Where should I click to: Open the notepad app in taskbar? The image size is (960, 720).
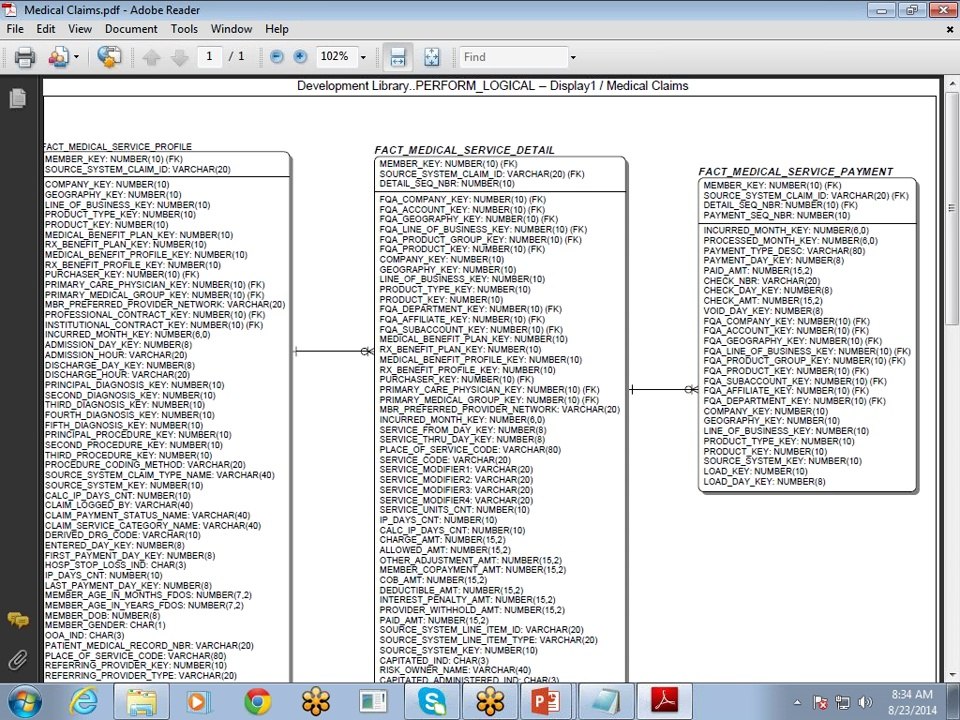tap(604, 701)
